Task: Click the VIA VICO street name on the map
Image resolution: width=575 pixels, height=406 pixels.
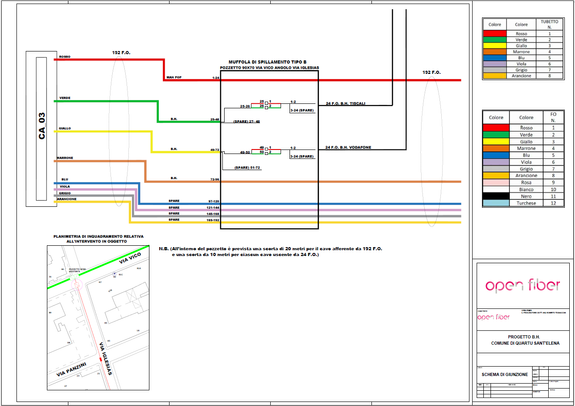Action: 130,258
